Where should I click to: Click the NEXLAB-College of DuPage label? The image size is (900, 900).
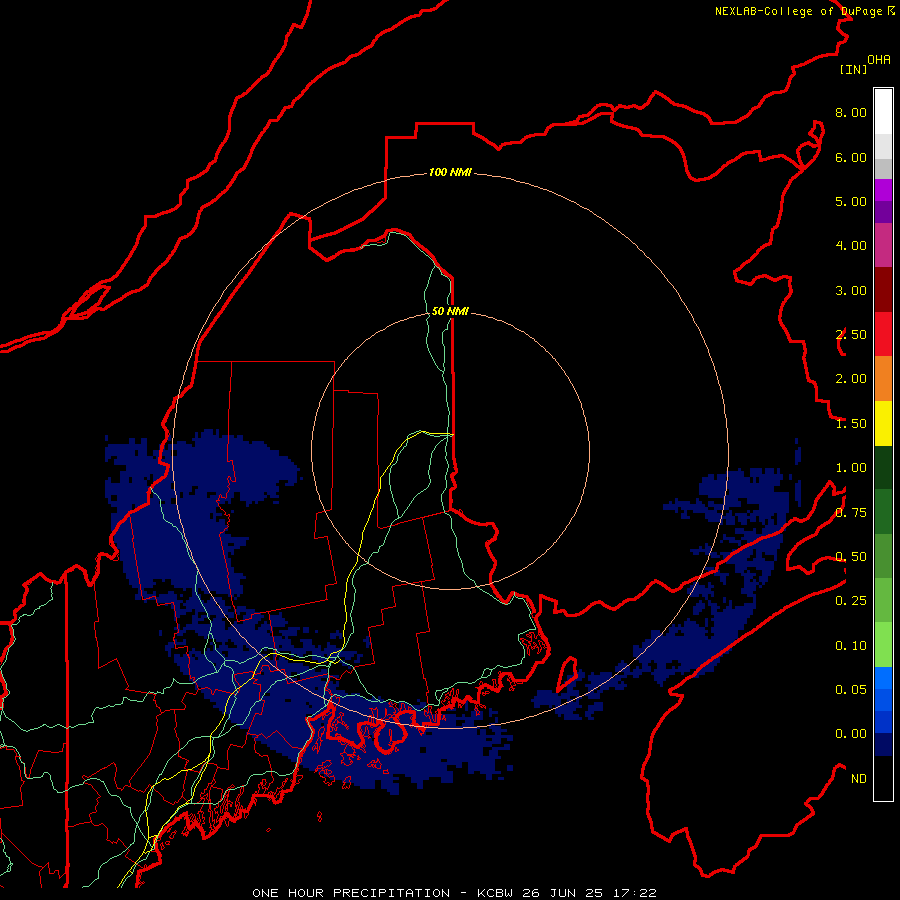point(804,11)
